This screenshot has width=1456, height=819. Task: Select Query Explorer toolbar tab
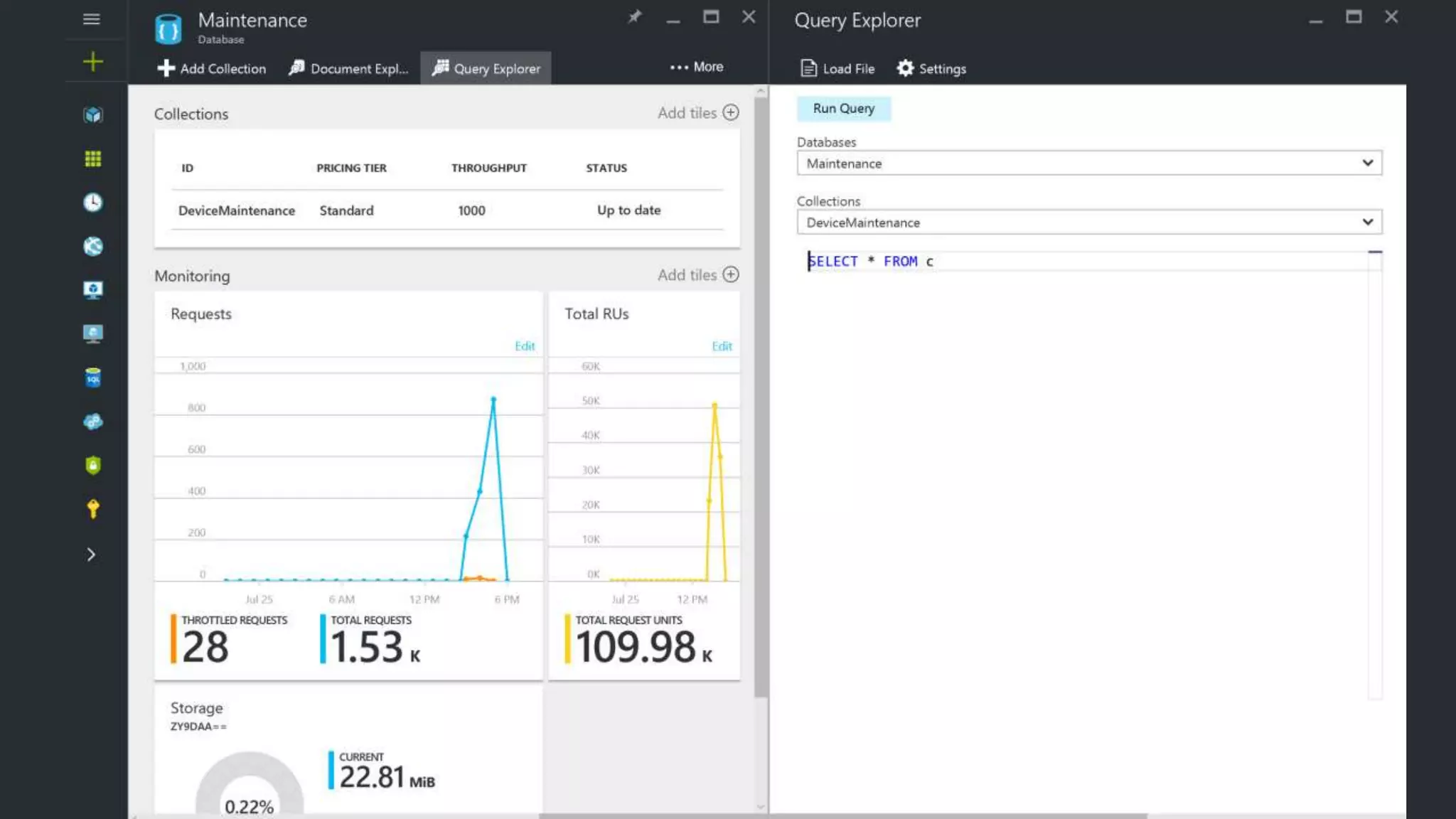click(x=486, y=68)
